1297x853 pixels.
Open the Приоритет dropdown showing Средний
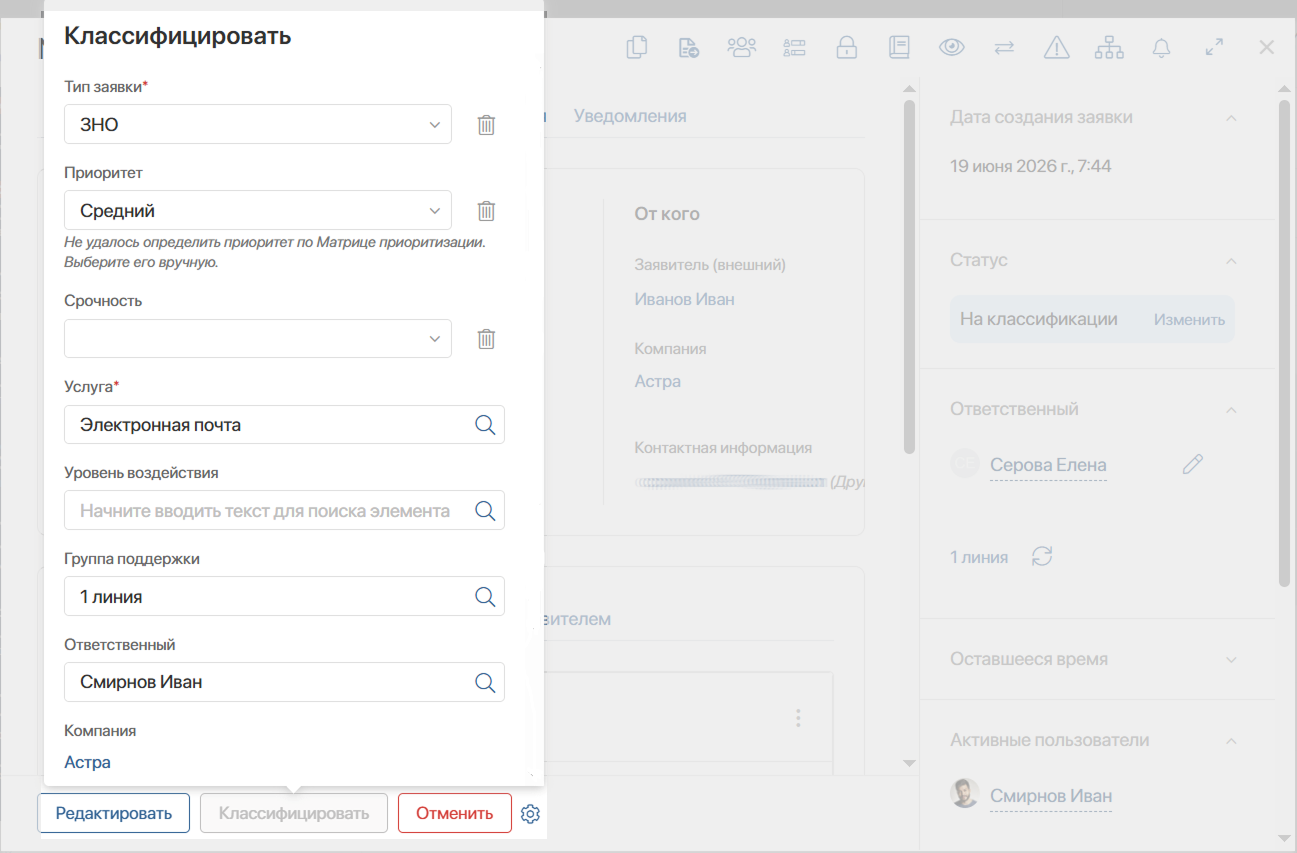[258, 211]
